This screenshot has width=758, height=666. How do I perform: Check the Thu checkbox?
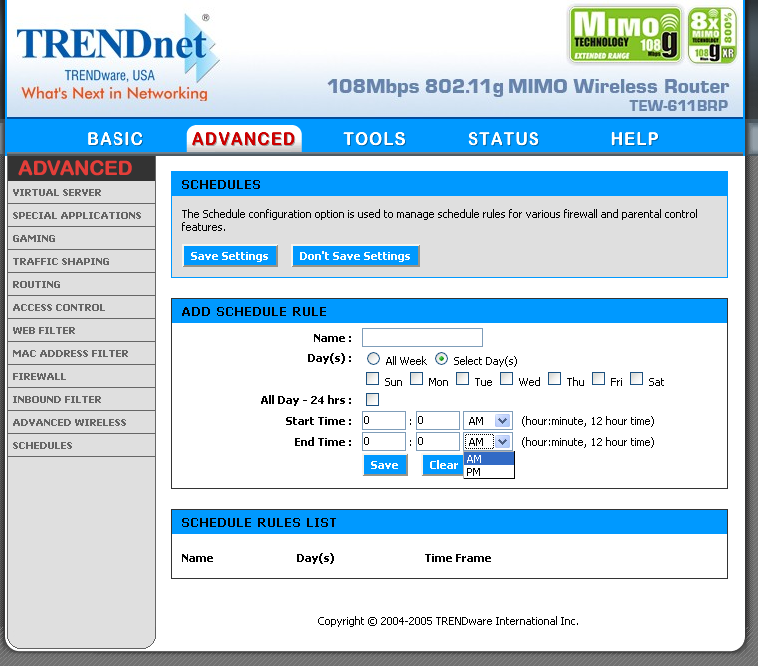(x=554, y=379)
